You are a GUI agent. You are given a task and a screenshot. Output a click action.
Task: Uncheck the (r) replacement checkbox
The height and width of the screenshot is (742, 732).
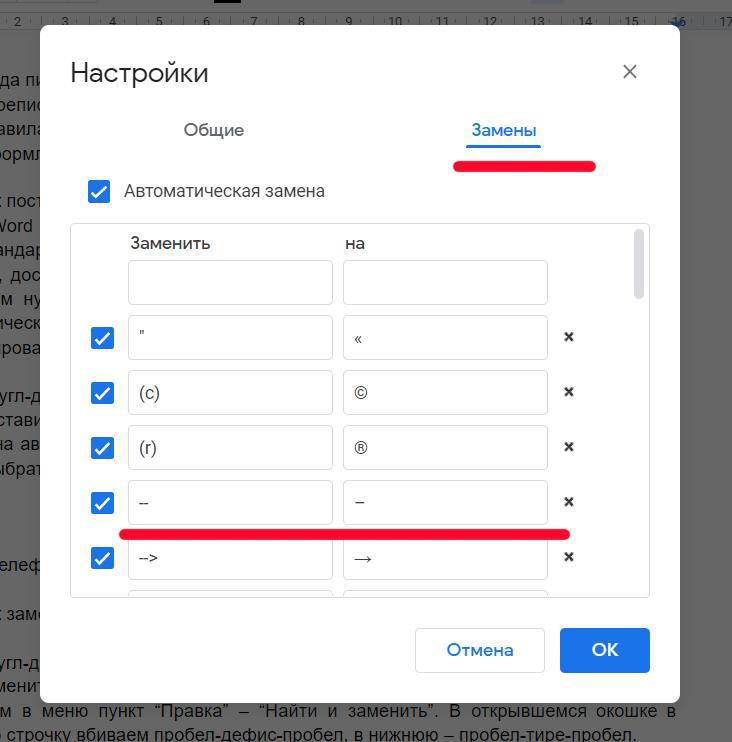click(102, 448)
